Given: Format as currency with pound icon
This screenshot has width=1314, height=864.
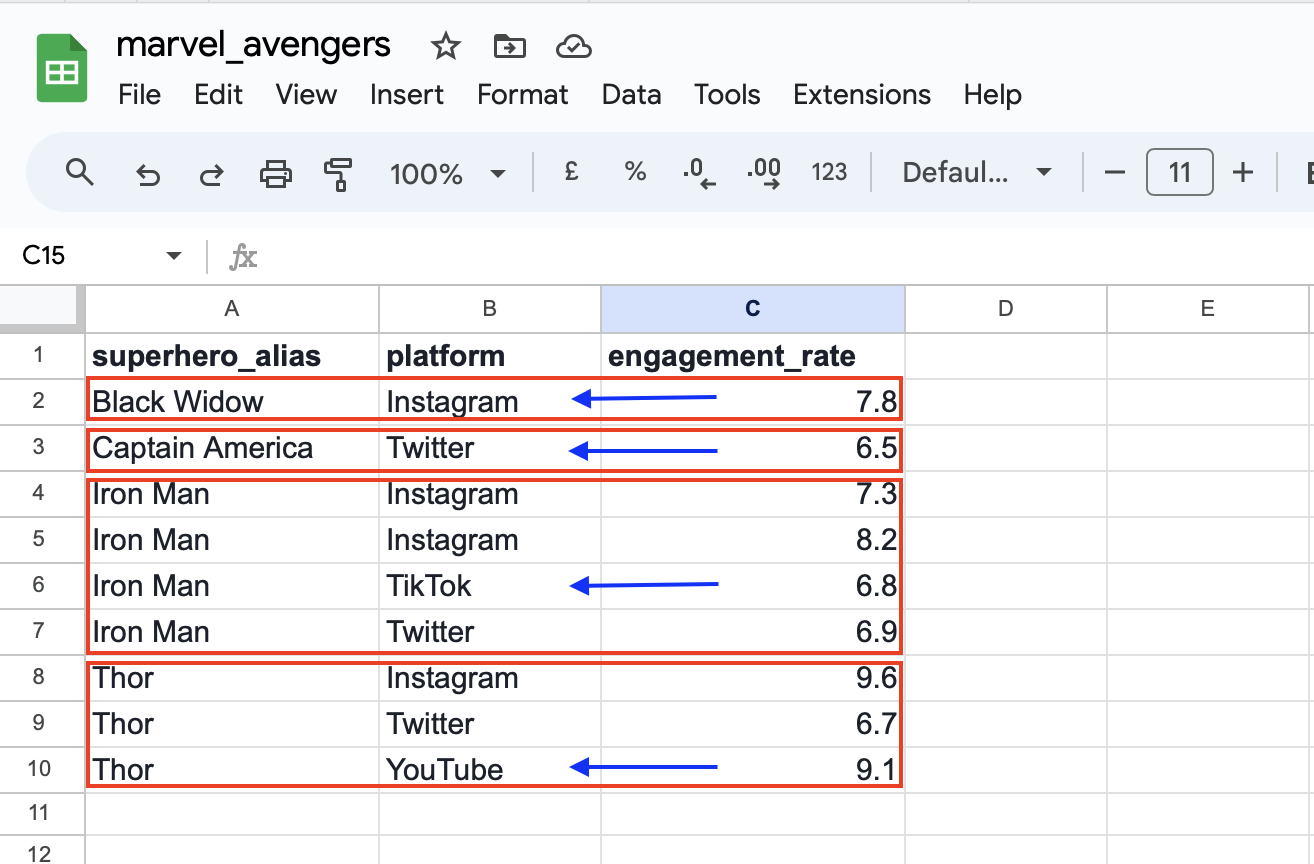Looking at the screenshot, I should [x=571, y=172].
